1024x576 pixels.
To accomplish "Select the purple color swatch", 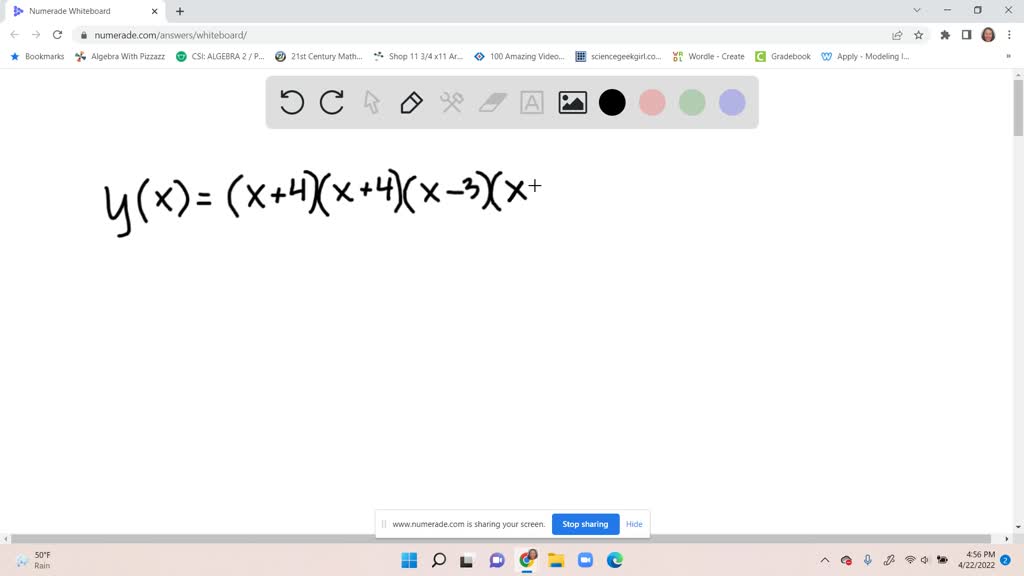I will pos(732,102).
